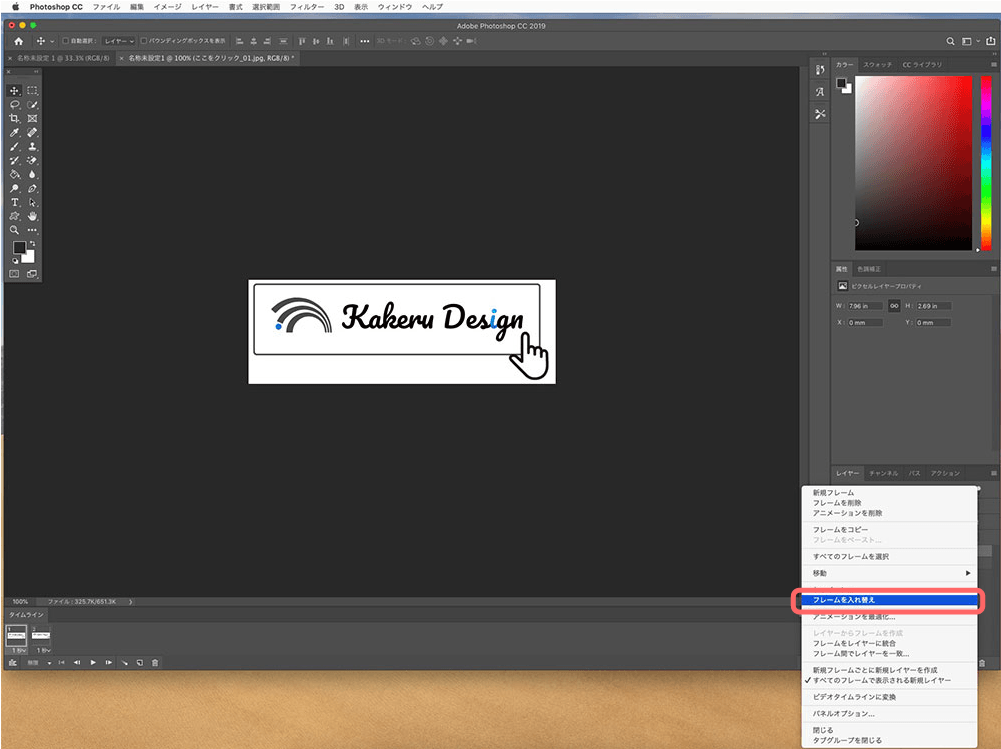Image resolution: width=1001 pixels, height=749 pixels.
Task: Open the History panel icon
Action: (820, 70)
